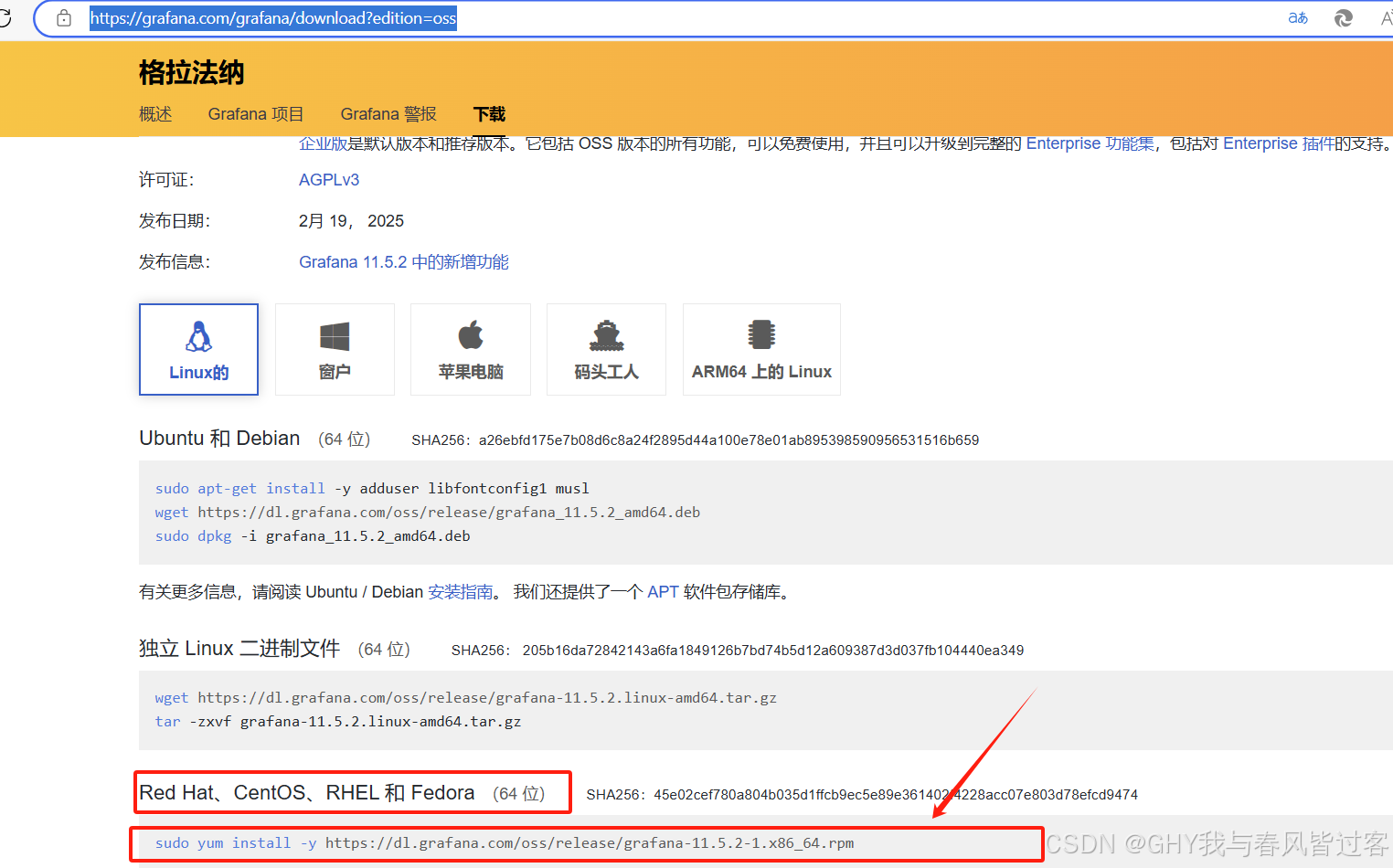Select the Docker platform tile

coord(606,349)
